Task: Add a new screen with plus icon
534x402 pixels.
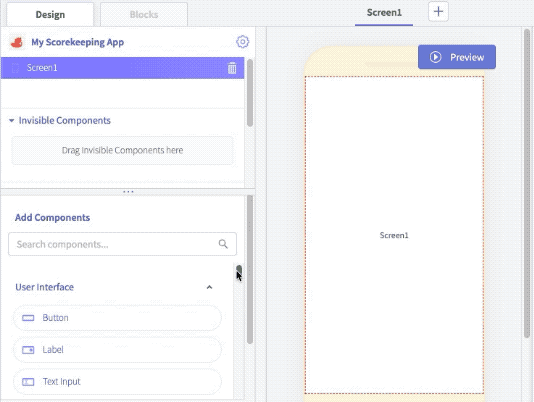Action: 438,12
